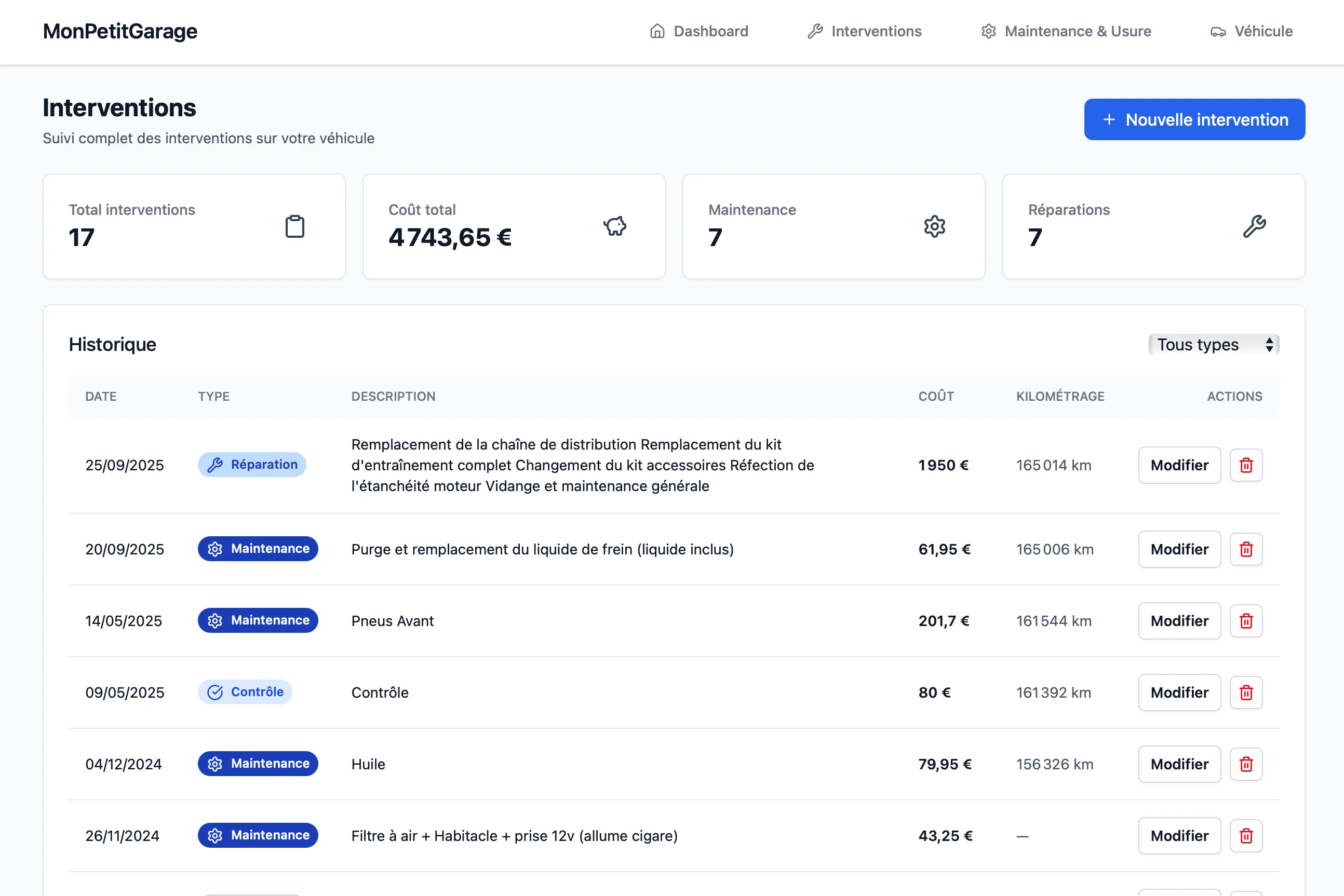
Task: Click the Réparation type badge
Action: [251, 465]
